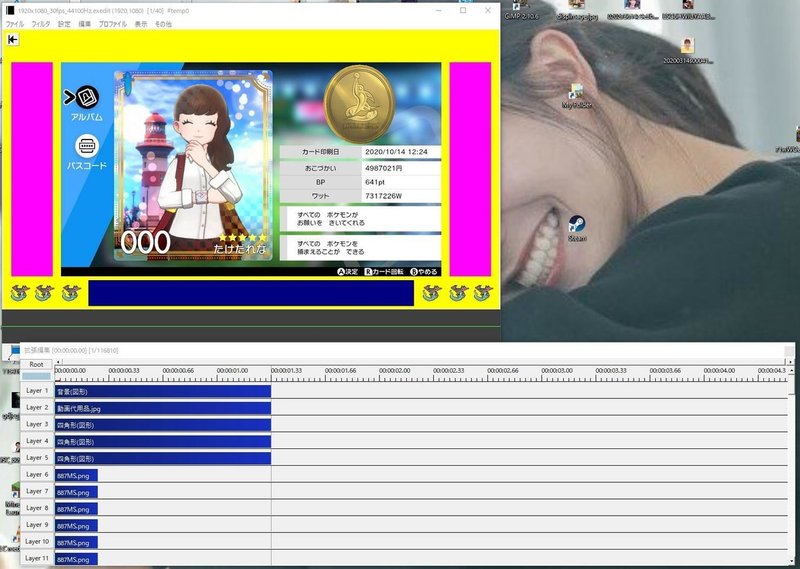Select the 887MS.png object on Layer 7
Screen dimensions: 800x569
[77, 492]
